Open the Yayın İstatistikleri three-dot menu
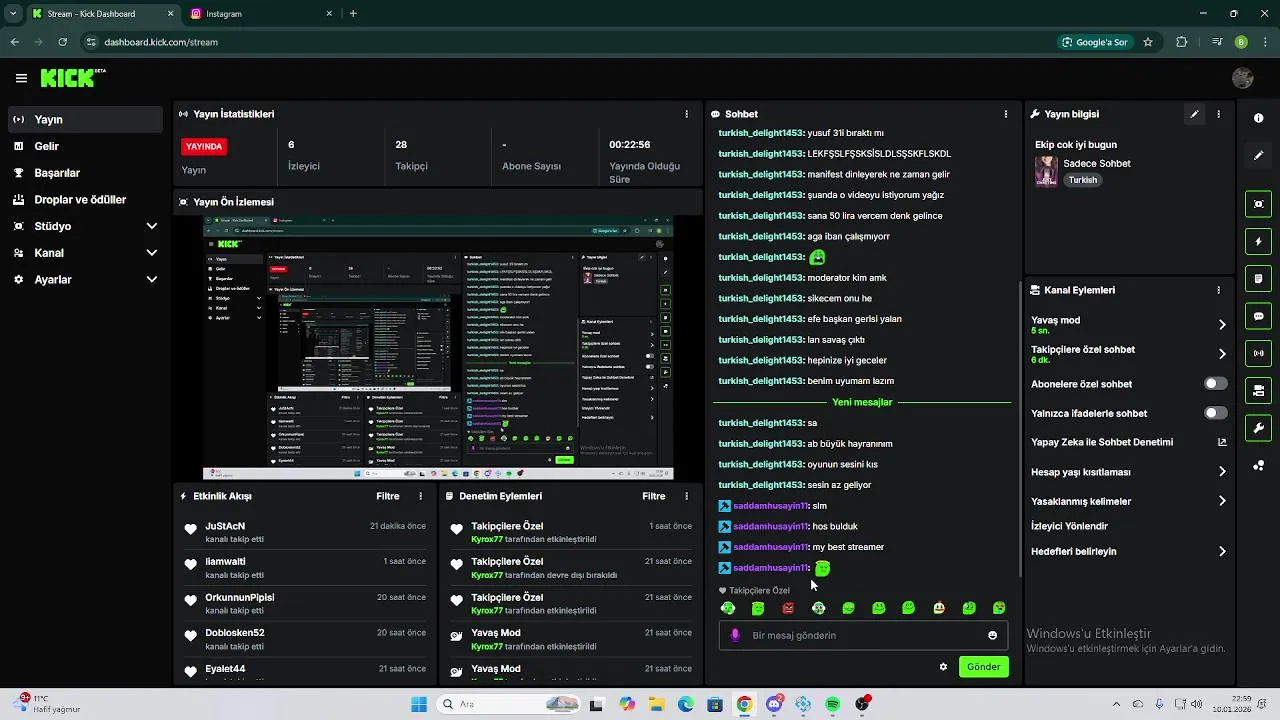The height and width of the screenshot is (720, 1280). (686, 114)
